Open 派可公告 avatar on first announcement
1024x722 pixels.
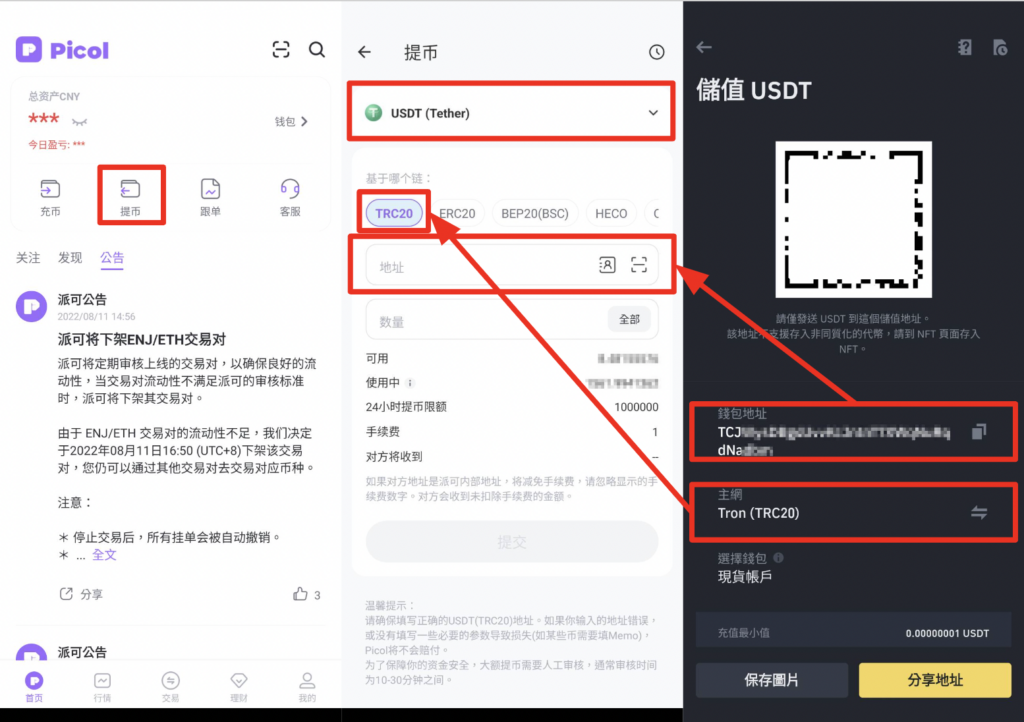coord(31,306)
